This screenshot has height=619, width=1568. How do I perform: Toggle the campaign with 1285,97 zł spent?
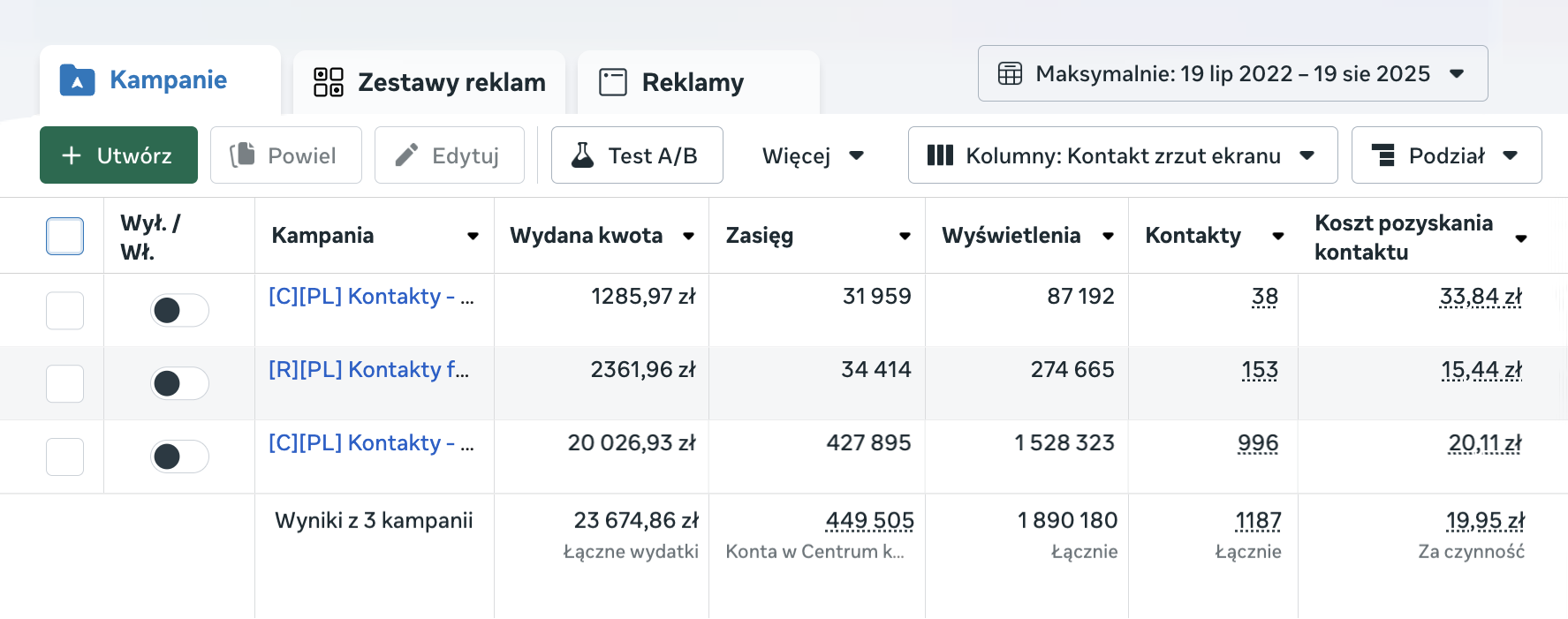(x=179, y=310)
